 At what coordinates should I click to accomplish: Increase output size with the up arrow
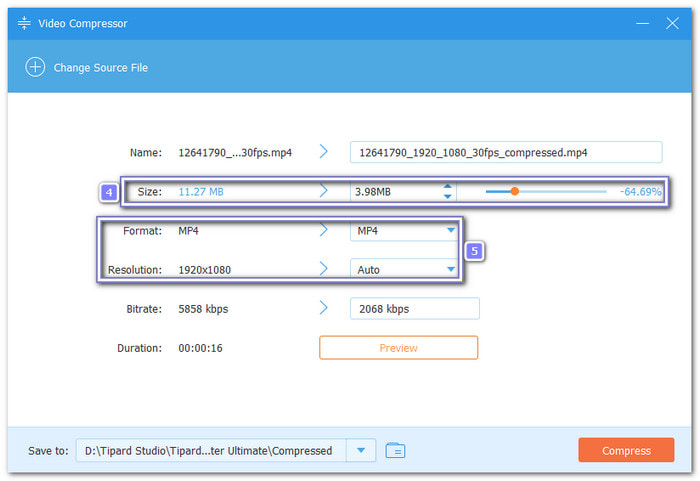447,186
